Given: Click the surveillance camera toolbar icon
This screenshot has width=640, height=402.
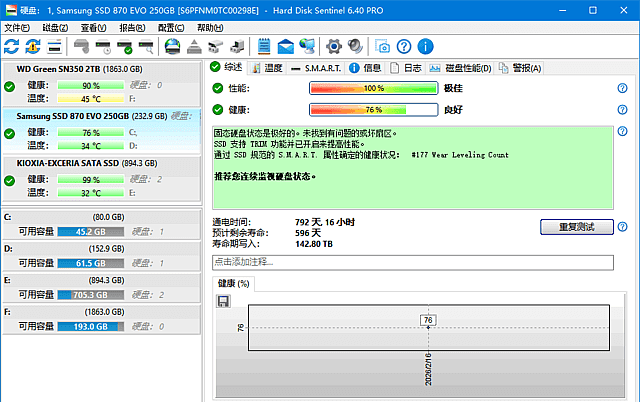Looking at the screenshot, I should point(216,47).
